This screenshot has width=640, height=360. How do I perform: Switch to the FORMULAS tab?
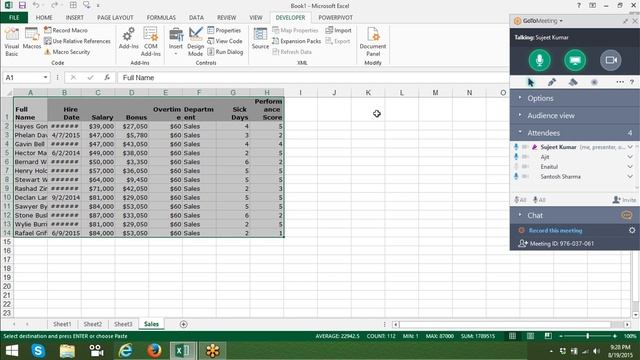[x=161, y=18]
